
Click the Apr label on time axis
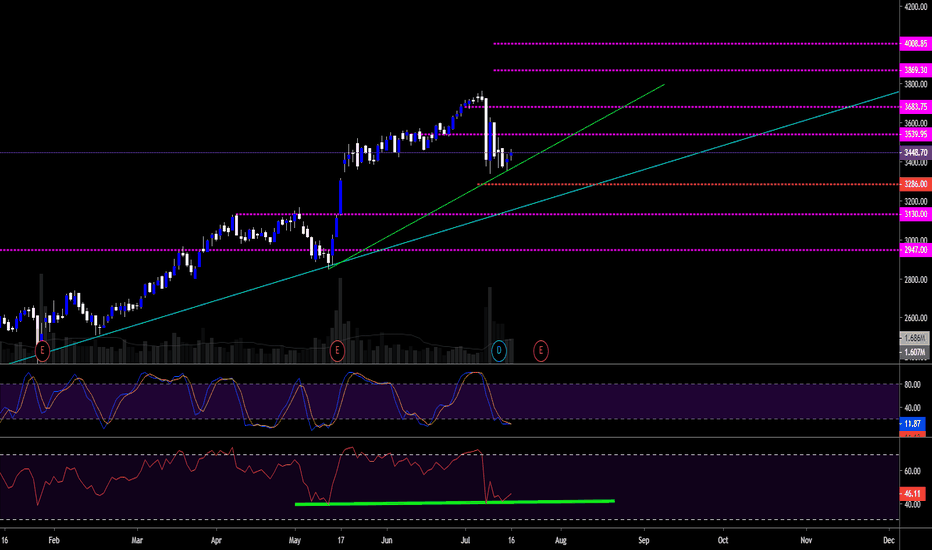click(x=216, y=540)
